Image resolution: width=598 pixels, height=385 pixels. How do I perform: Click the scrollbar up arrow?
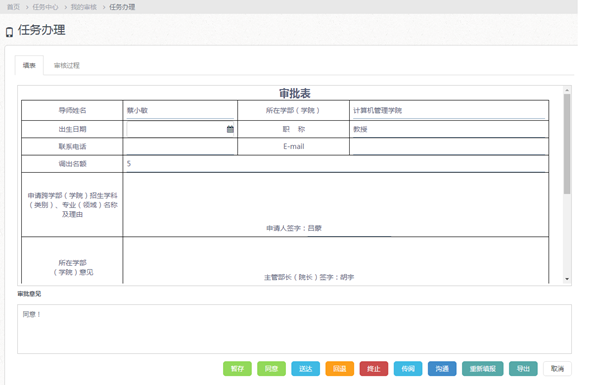coord(567,90)
